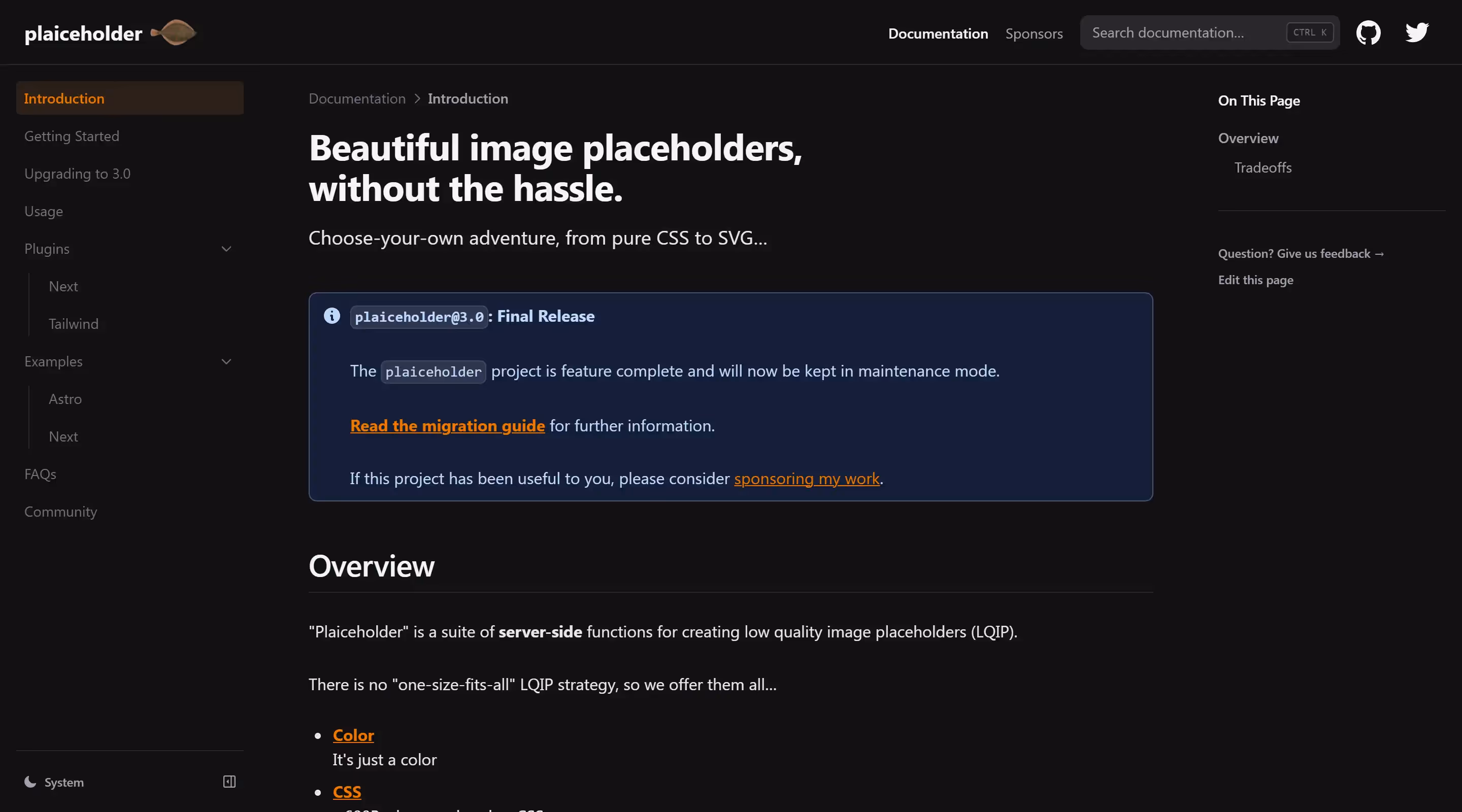Focus the Search documentation field

(x=1209, y=32)
